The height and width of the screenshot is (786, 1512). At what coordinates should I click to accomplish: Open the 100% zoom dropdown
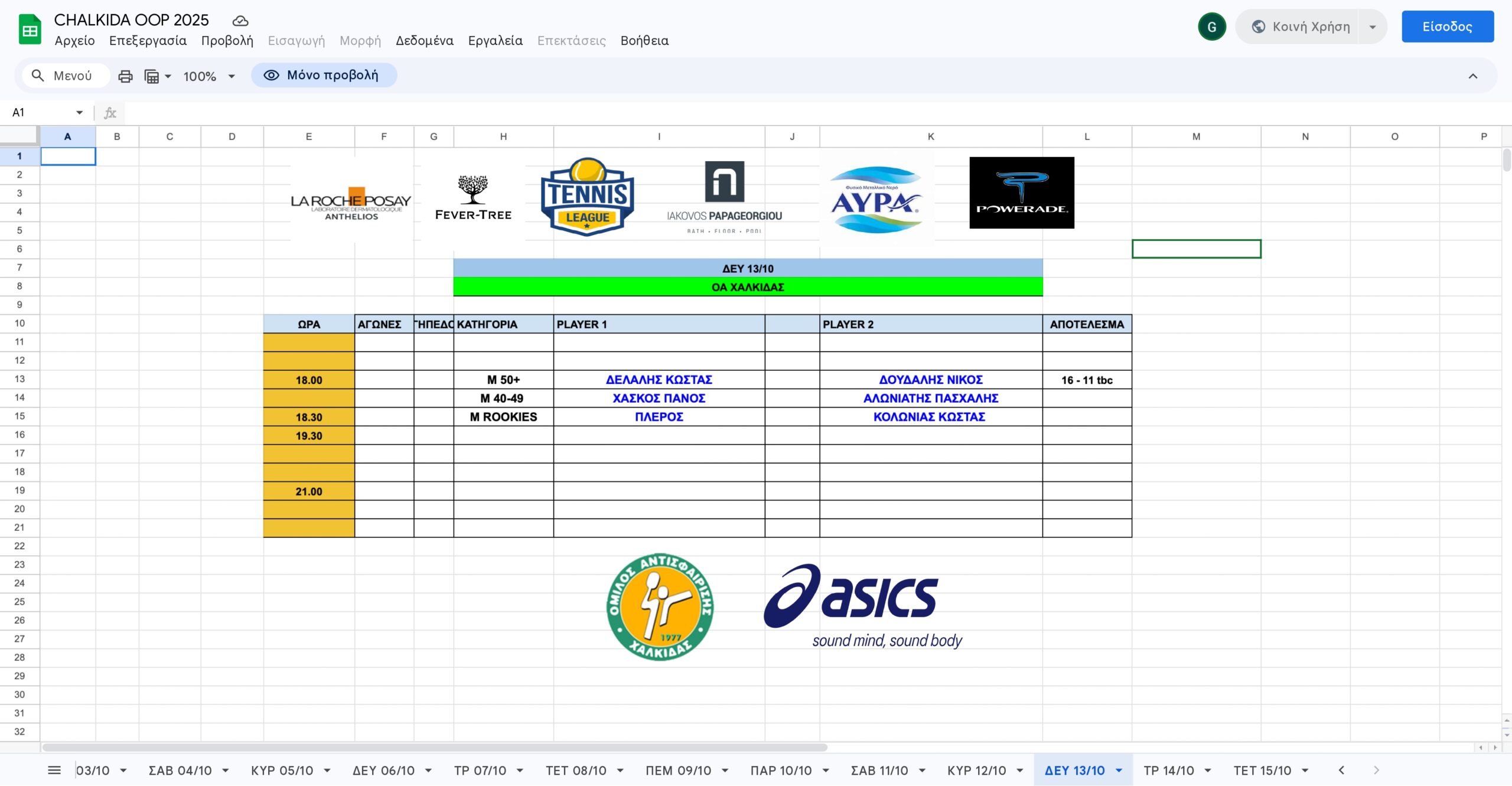click(x=209, y=76)
